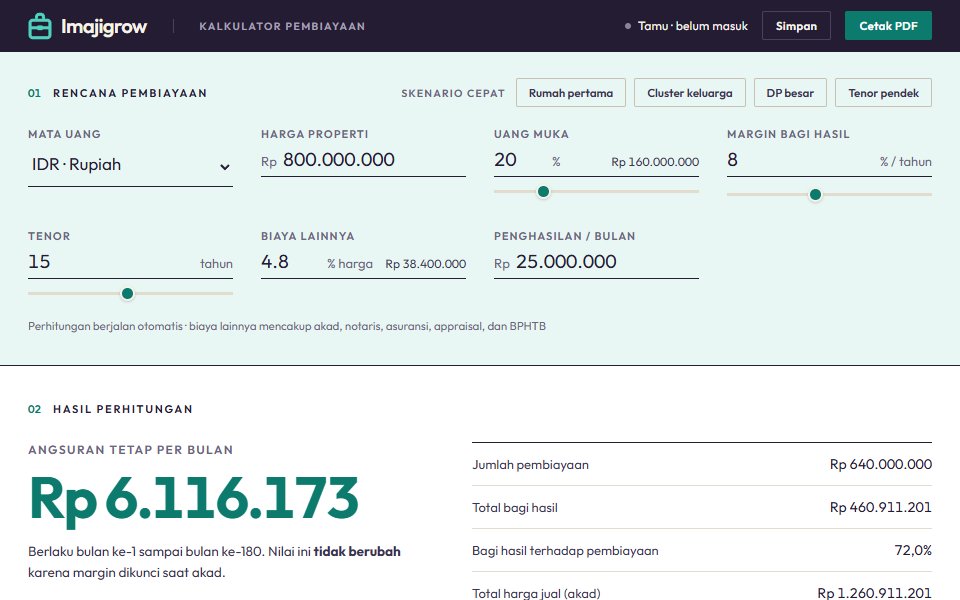Apply the Cluster keluarga quick scenario
960x600 pixels.
[689, 93]
